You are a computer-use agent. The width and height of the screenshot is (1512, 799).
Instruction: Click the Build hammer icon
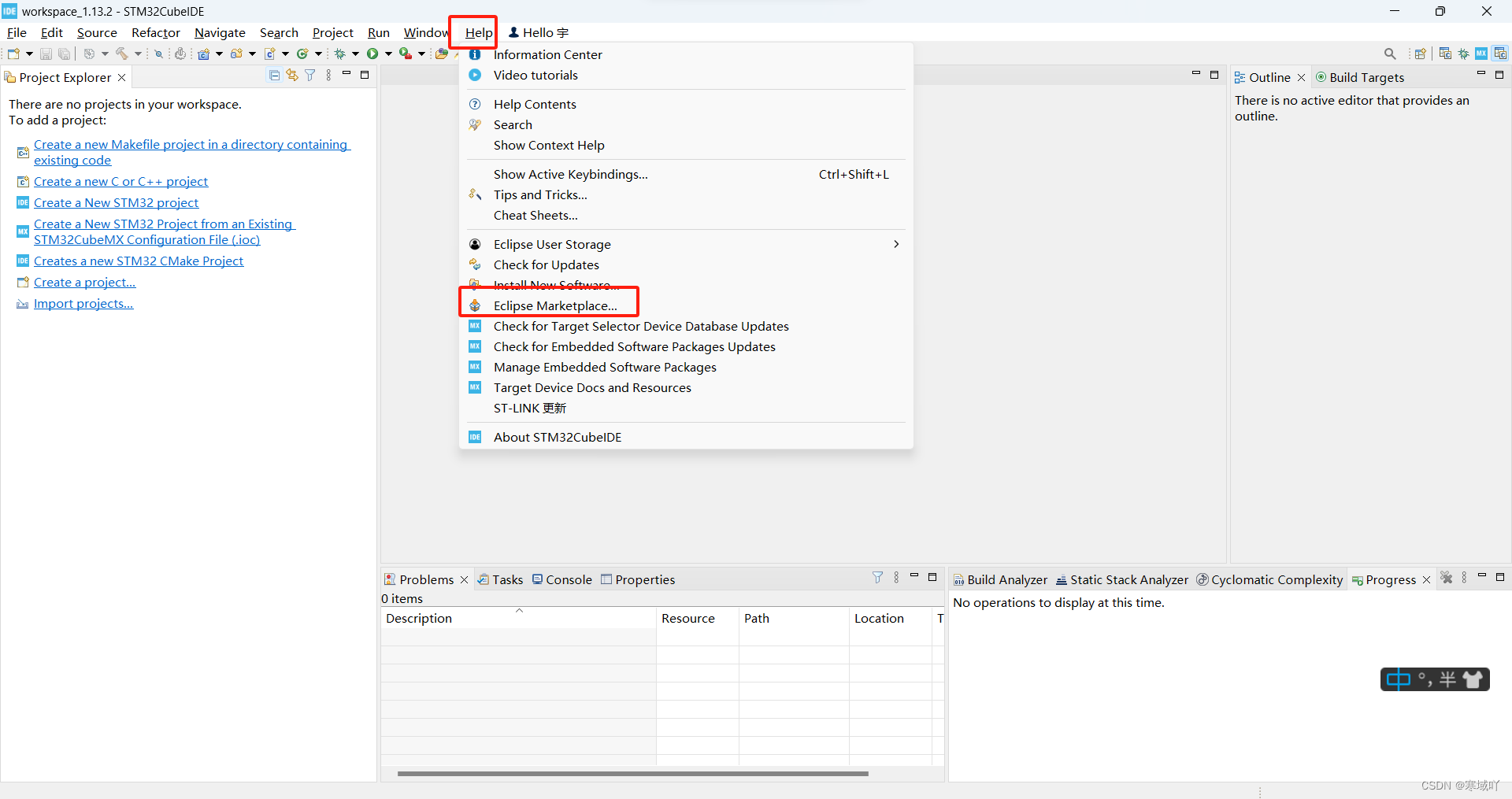coord(121,54)
